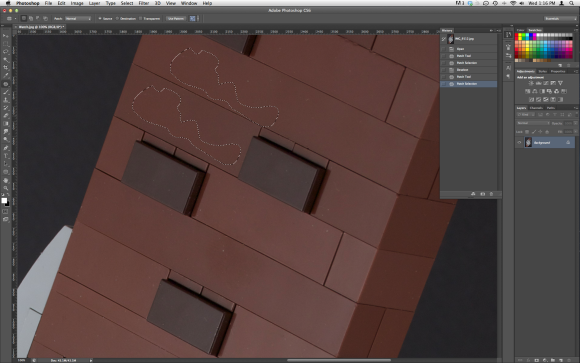The image size is (580, 363).
Task: Switch to the Styles tab
Action: (x=542, y=71)
